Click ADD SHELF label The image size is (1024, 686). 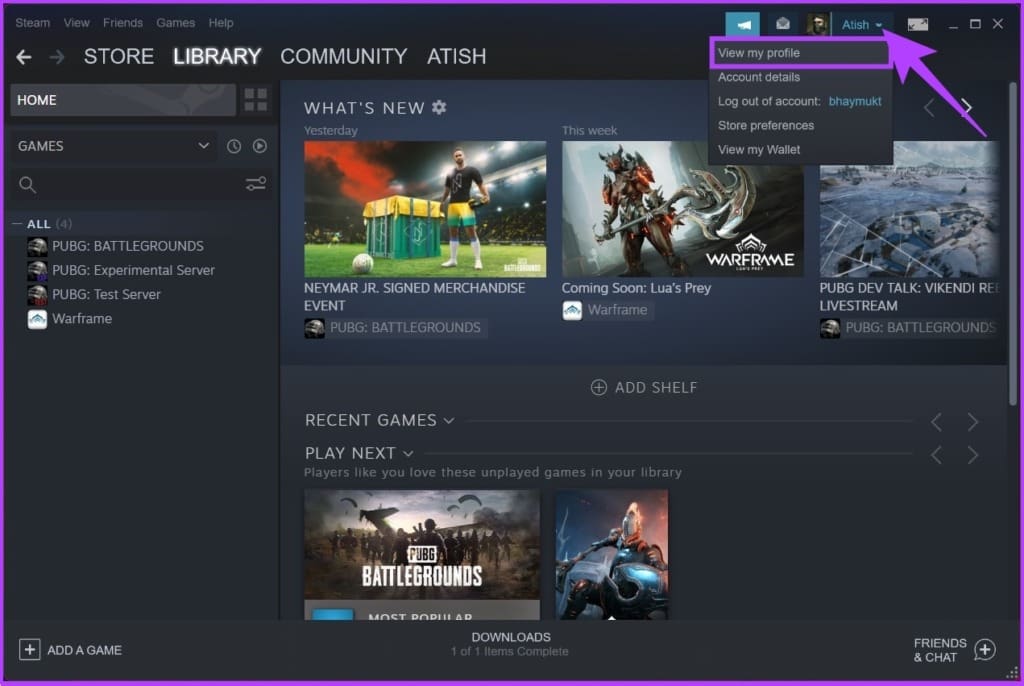(656, 388)
